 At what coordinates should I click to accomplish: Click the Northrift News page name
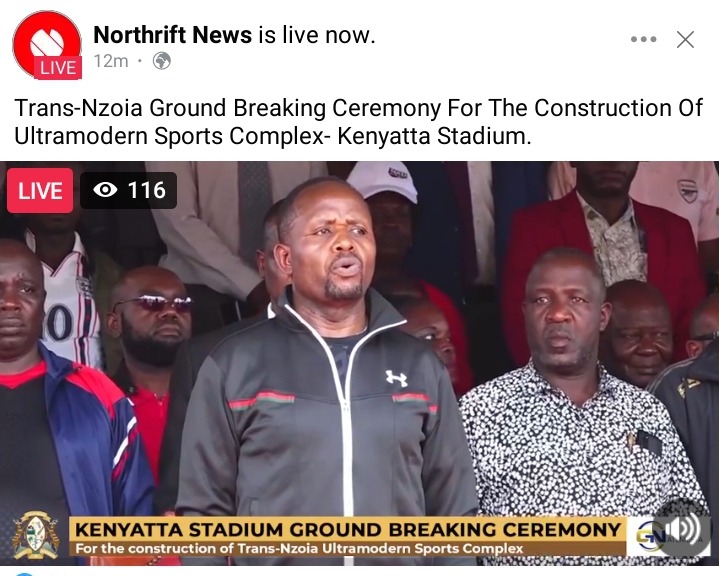click(x=172, y=35)
